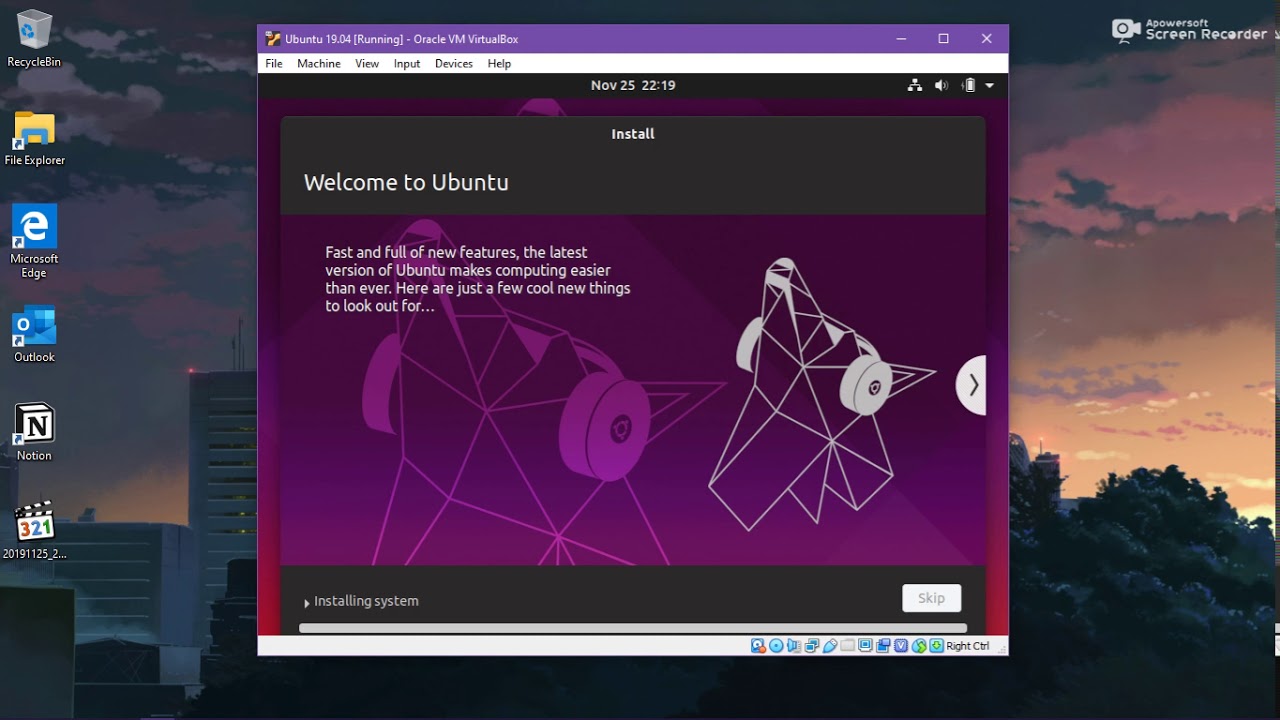This screenshot has height=720, width=1280.
Task: Select the 20191125 video file desktop icon
Action: pyautogui.click(x=34, y=530)
